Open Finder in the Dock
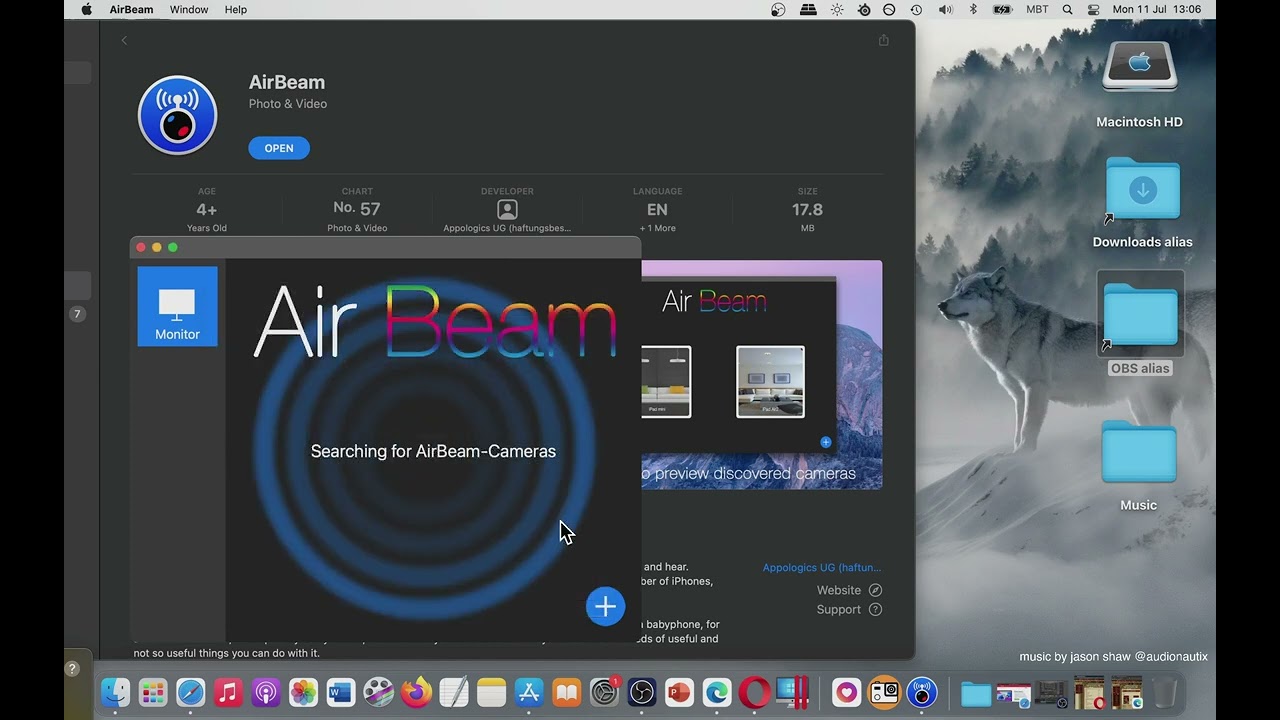This screenshot has width=1280, height=720. point(116,692)
